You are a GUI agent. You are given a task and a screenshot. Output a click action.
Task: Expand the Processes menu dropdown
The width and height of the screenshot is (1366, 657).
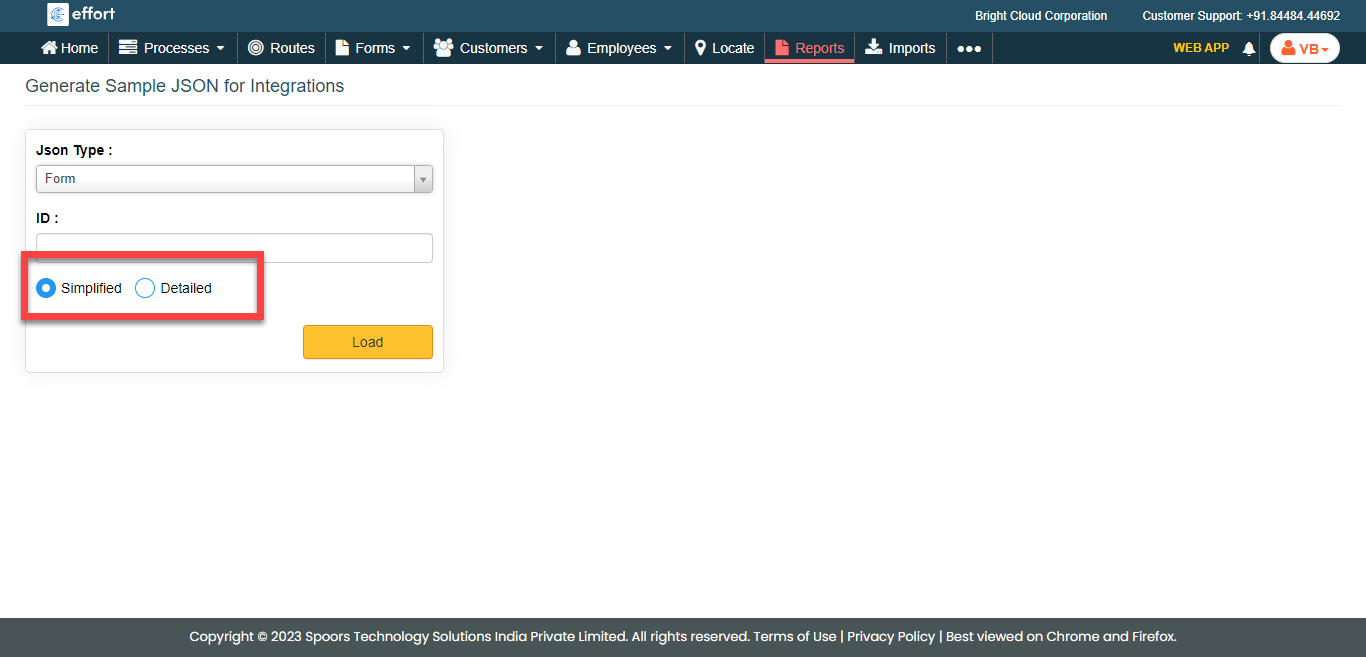point(173,48)
